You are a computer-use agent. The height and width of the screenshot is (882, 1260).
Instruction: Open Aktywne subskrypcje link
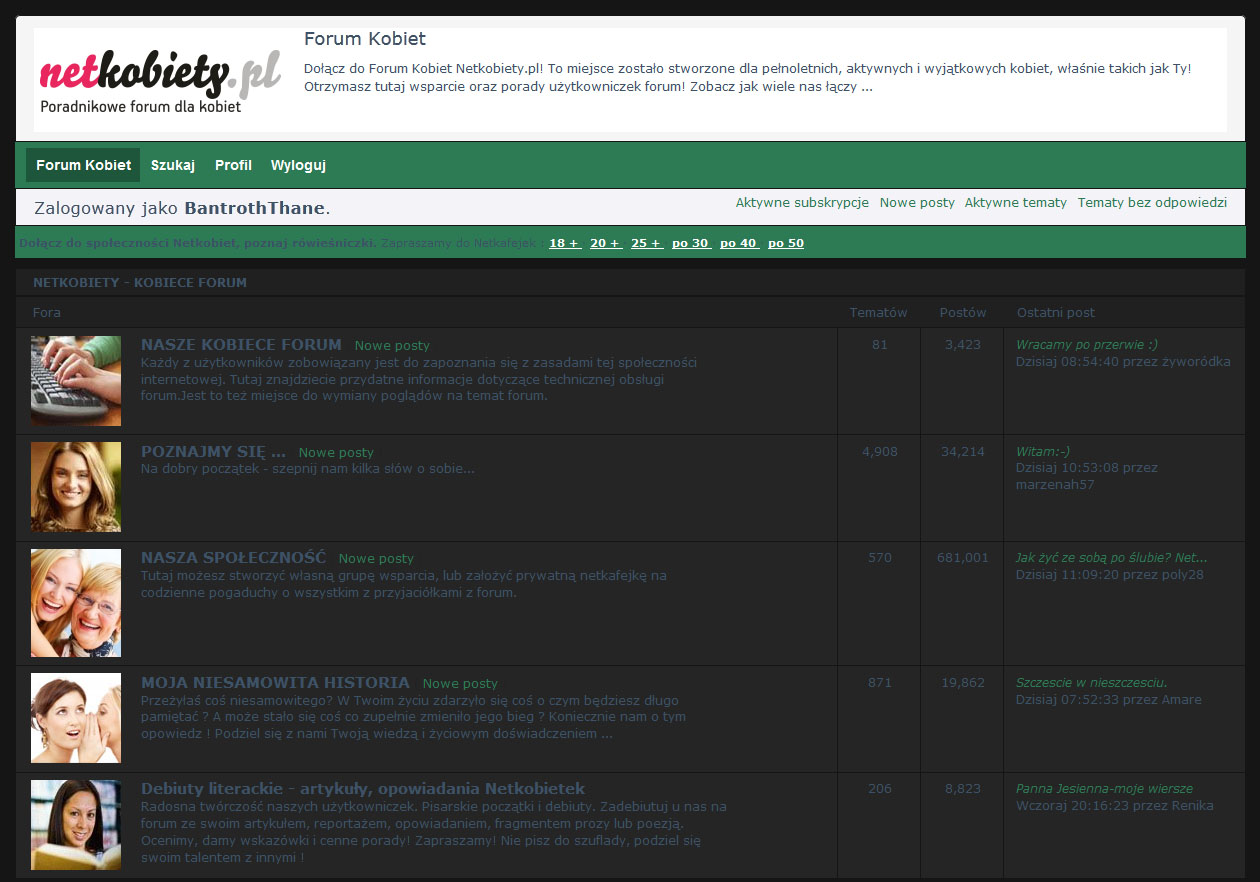tap(802, 202)
